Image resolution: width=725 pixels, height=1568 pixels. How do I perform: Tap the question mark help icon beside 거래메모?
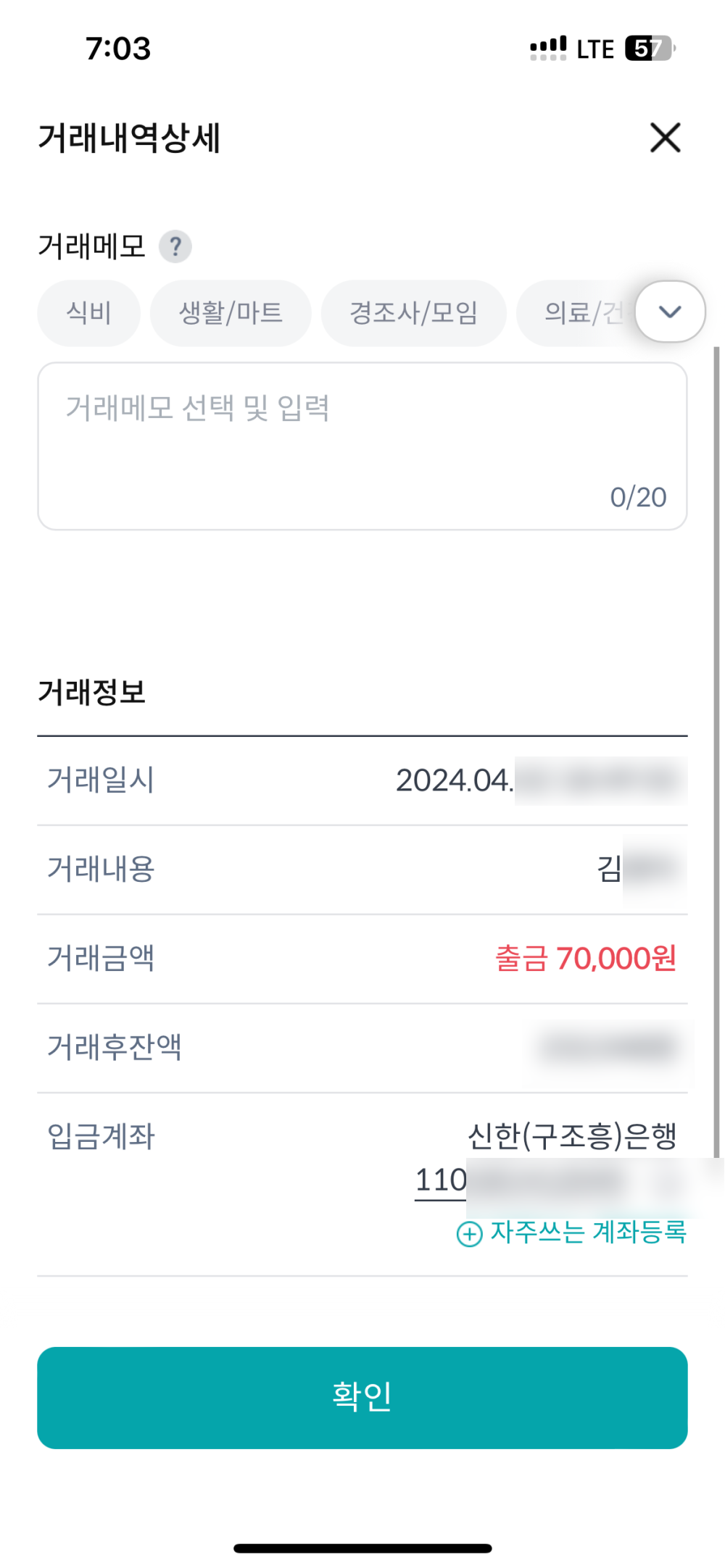[x=175, y=246]
